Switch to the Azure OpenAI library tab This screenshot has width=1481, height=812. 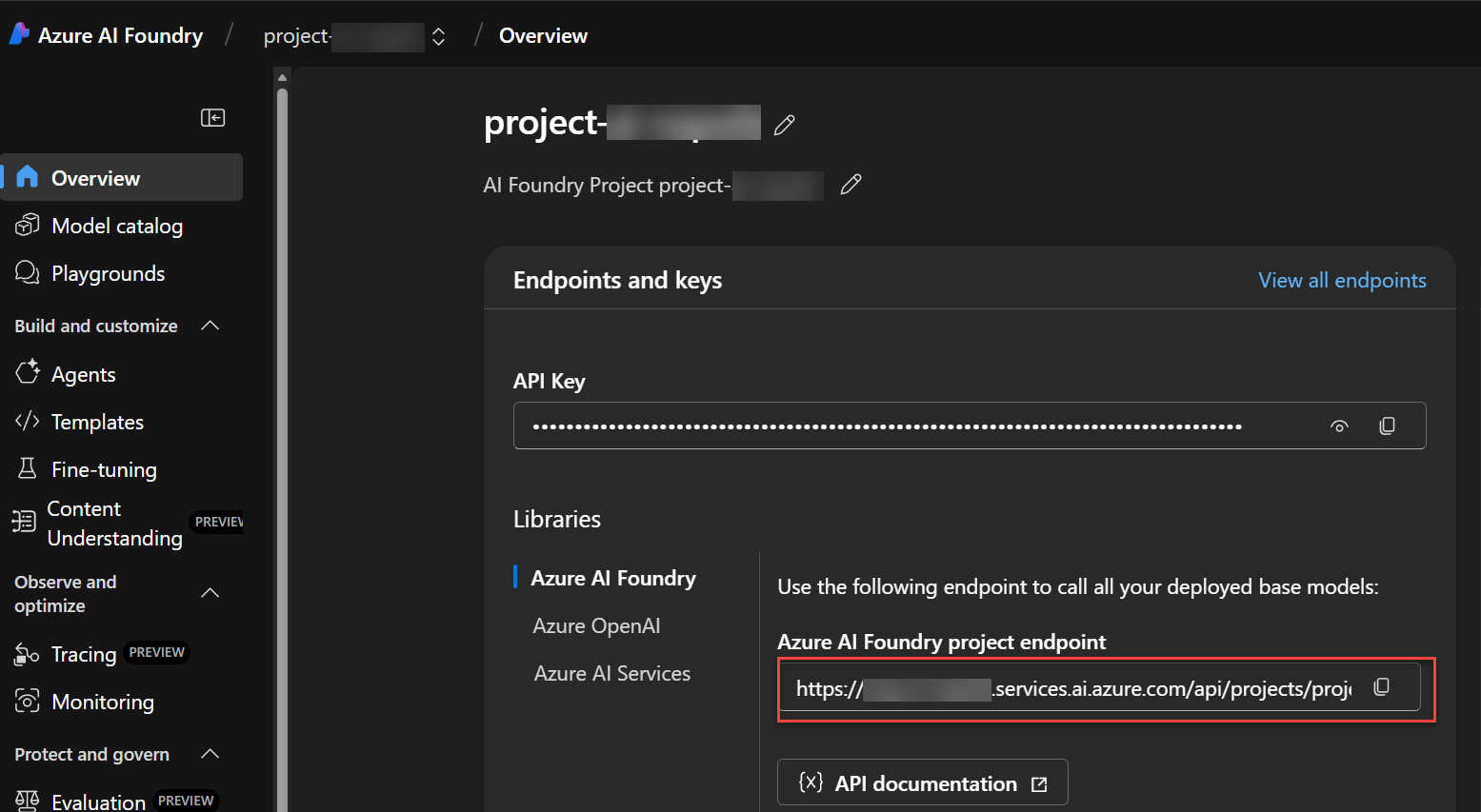[596, 625]
